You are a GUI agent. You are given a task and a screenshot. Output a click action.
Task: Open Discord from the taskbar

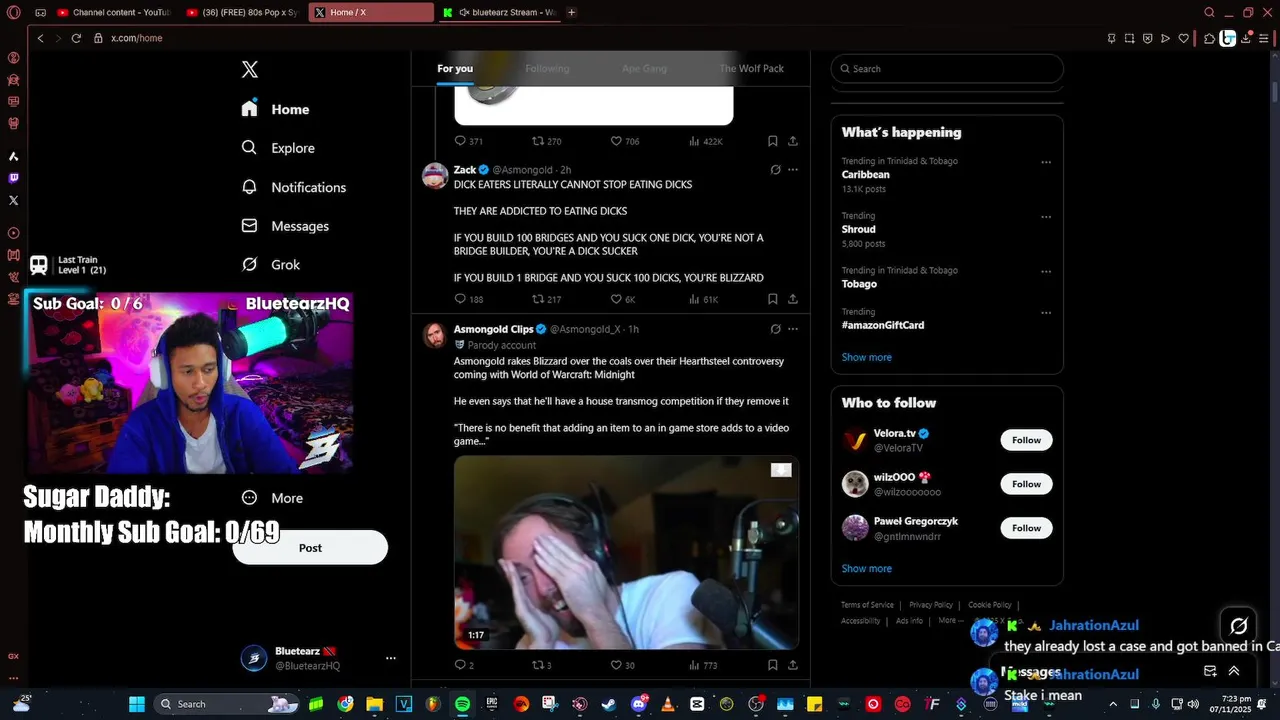click(x=639, y=704)
